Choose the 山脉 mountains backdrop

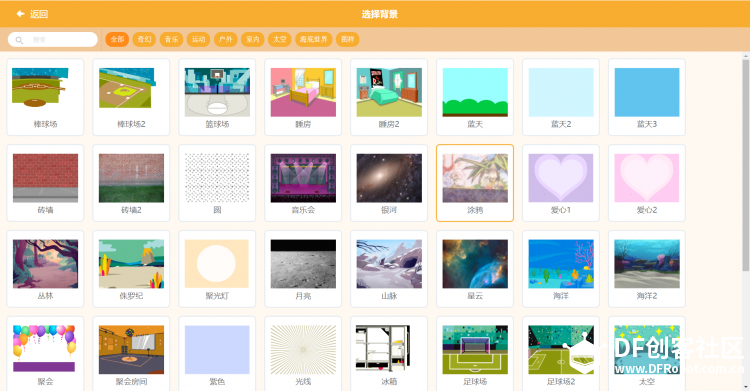click(x=389, y=269)
